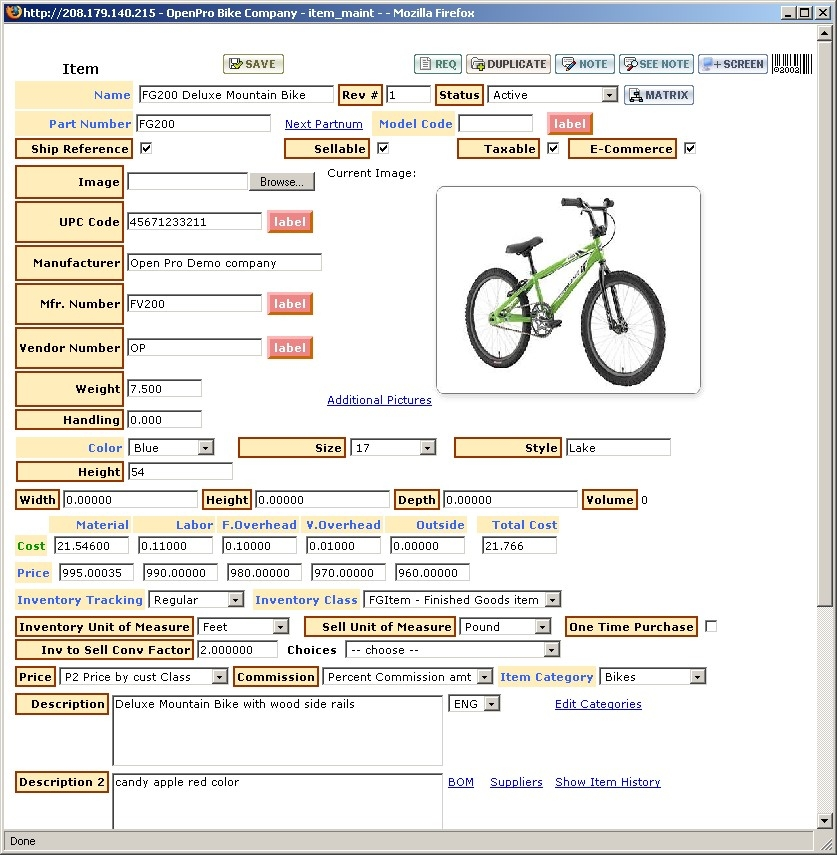
Task: Click the +SCREEN button
Action: [x=732, y=64]
